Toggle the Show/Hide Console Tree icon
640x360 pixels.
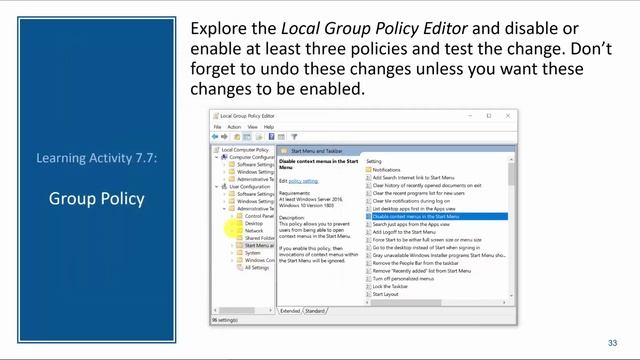click(x=247, y=137)
